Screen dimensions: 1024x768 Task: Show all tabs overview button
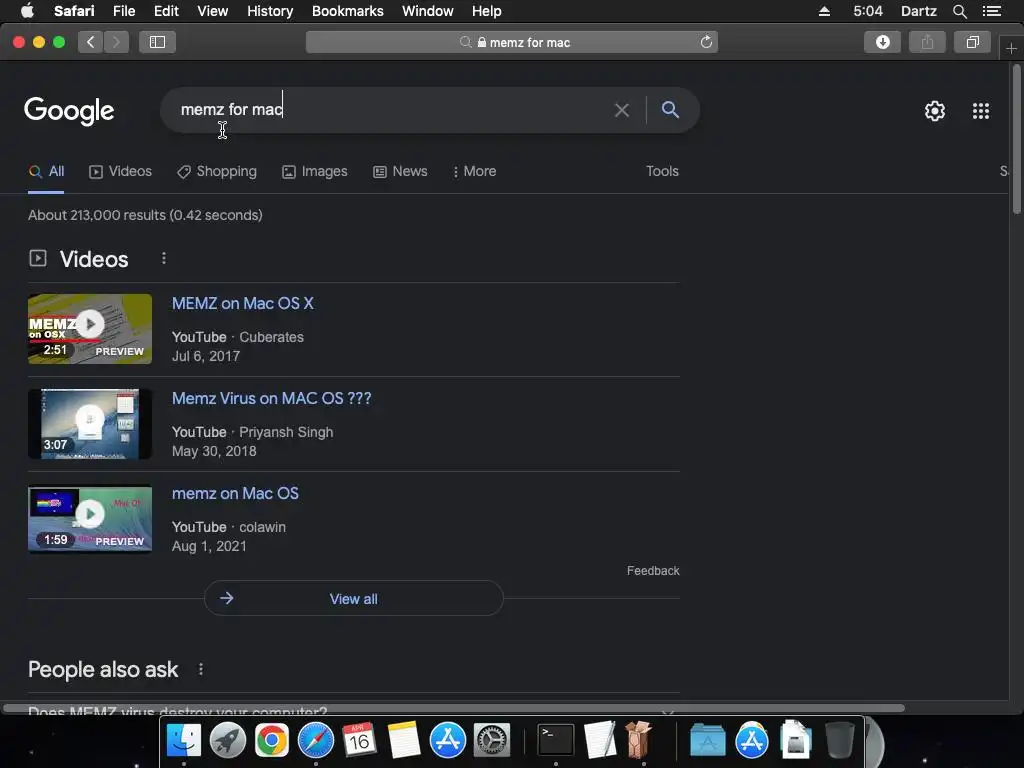click(972, 42)
